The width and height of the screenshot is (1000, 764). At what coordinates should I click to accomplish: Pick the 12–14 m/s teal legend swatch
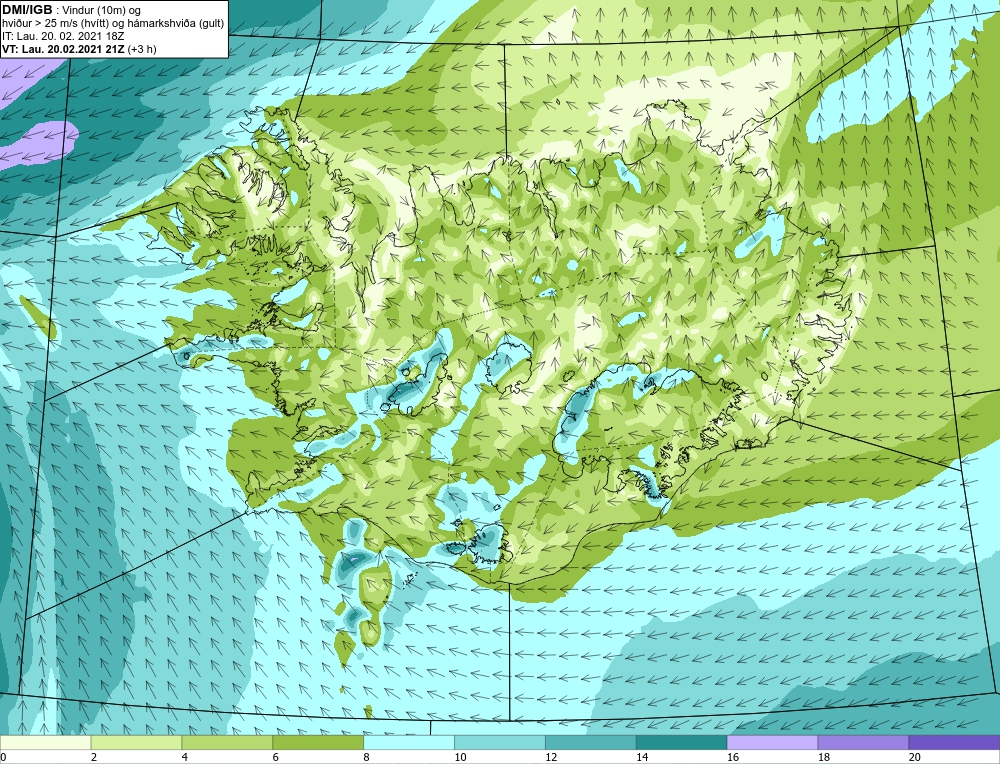tap(591, 742)
